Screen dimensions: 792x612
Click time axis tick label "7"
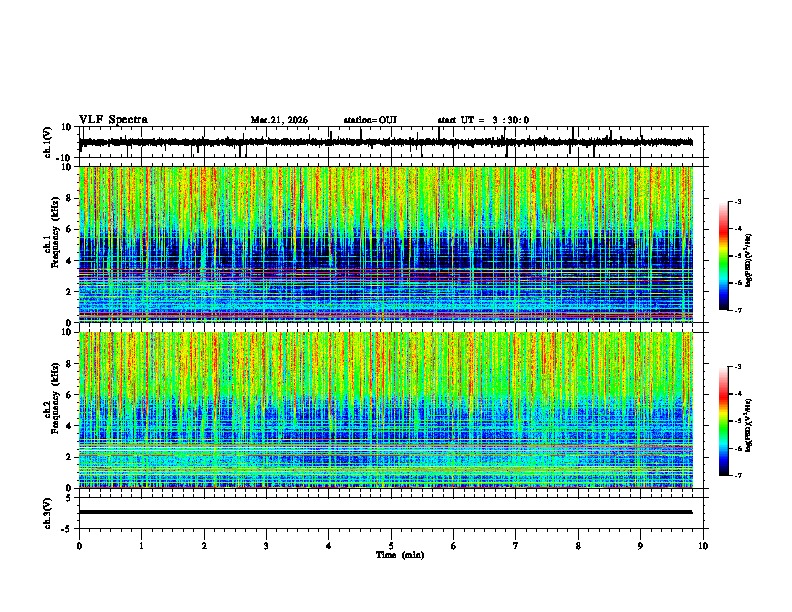click(x=516, y=546)
